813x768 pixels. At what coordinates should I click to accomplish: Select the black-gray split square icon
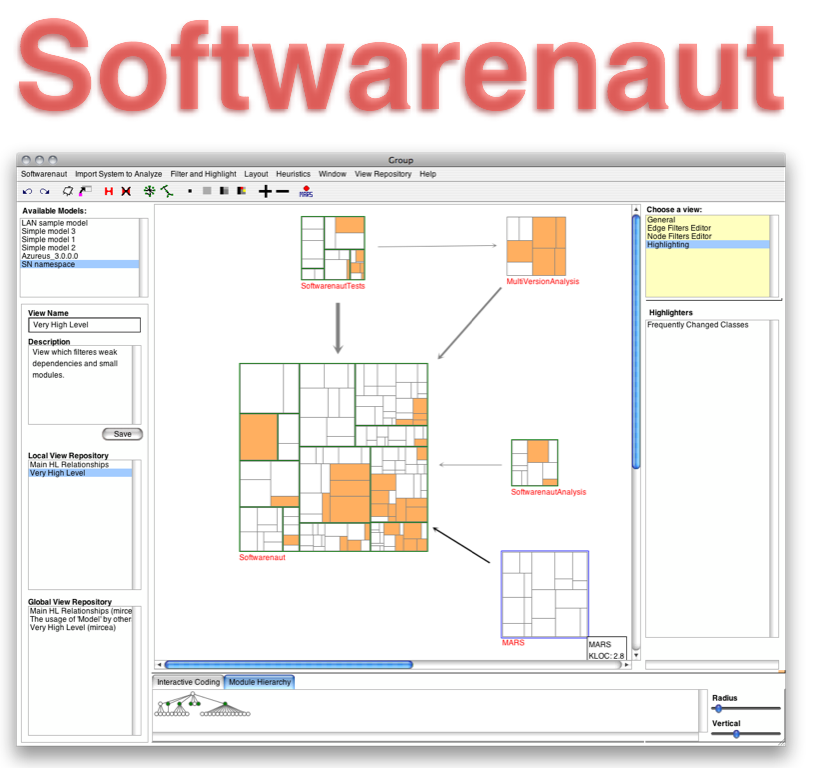224,190
